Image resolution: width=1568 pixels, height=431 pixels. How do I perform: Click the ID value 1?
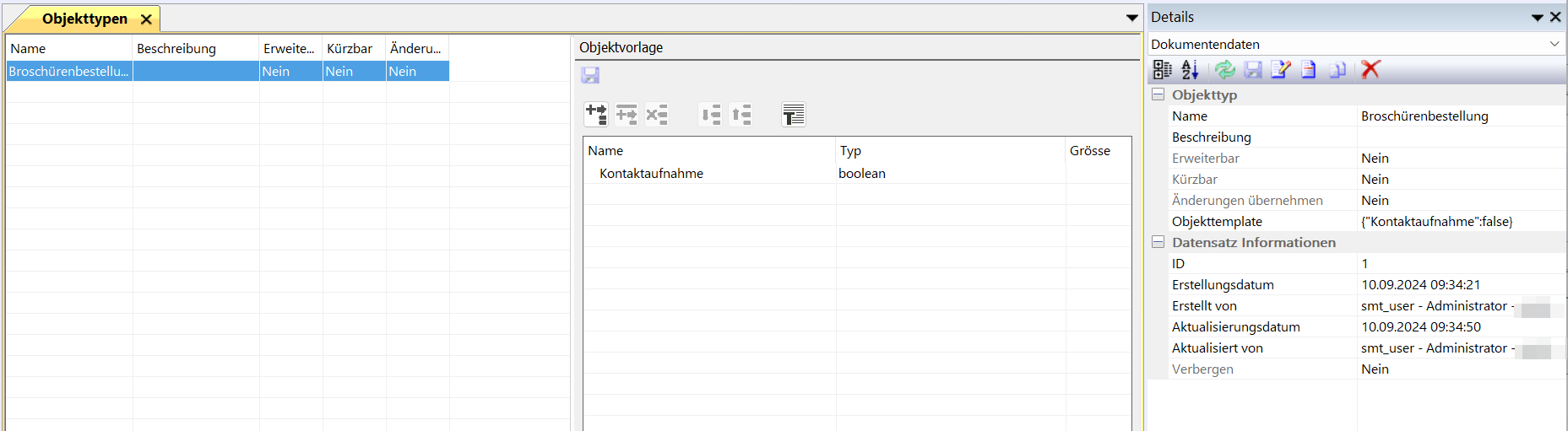coord(1461,263)
